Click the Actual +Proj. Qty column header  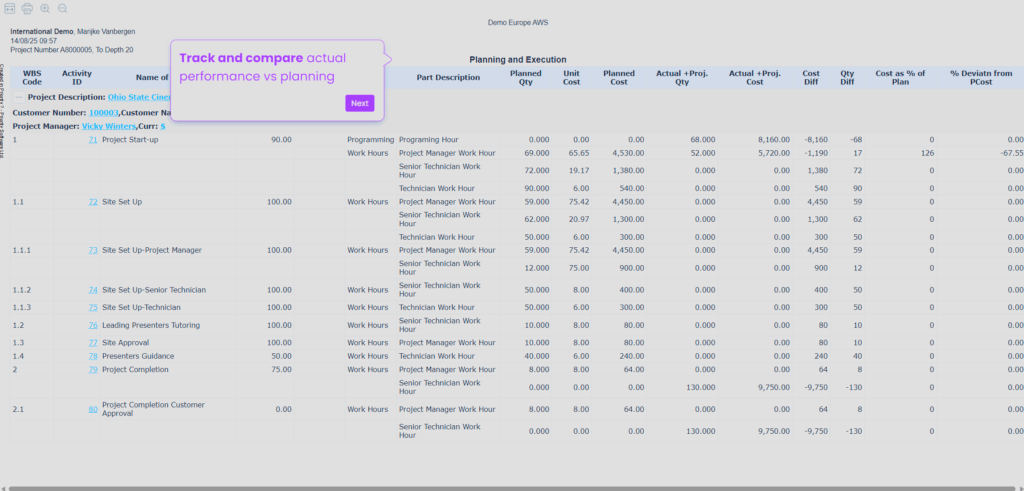click(x=682, y=78)
